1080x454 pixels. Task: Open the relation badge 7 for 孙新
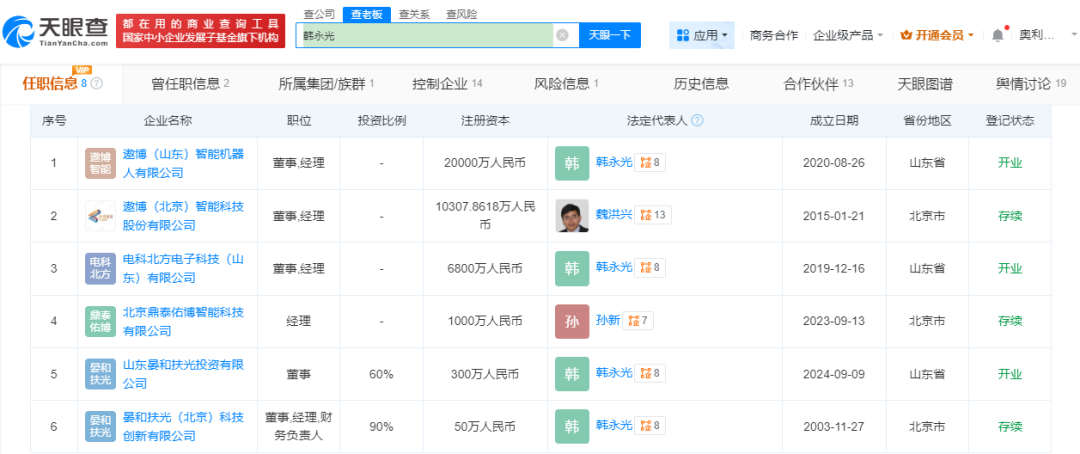tap(638, 320)
